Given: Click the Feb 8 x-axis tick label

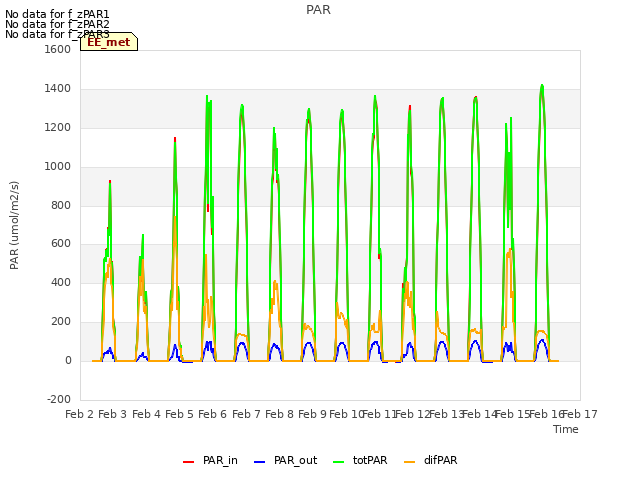Looking at the screenshot, I should click(279, 414).
